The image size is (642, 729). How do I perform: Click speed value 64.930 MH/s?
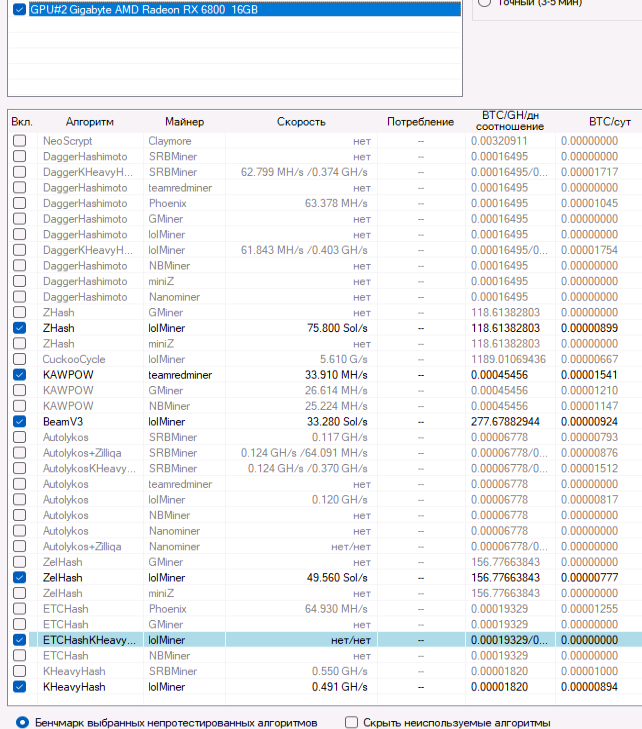[336, 609]
